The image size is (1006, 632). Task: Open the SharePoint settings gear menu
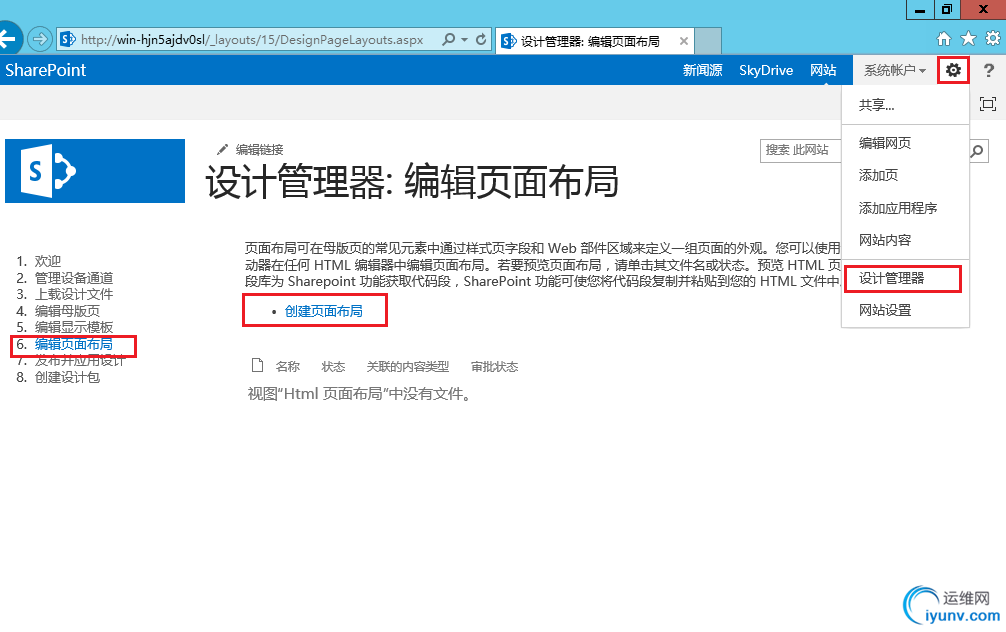[x=953, y=70]
